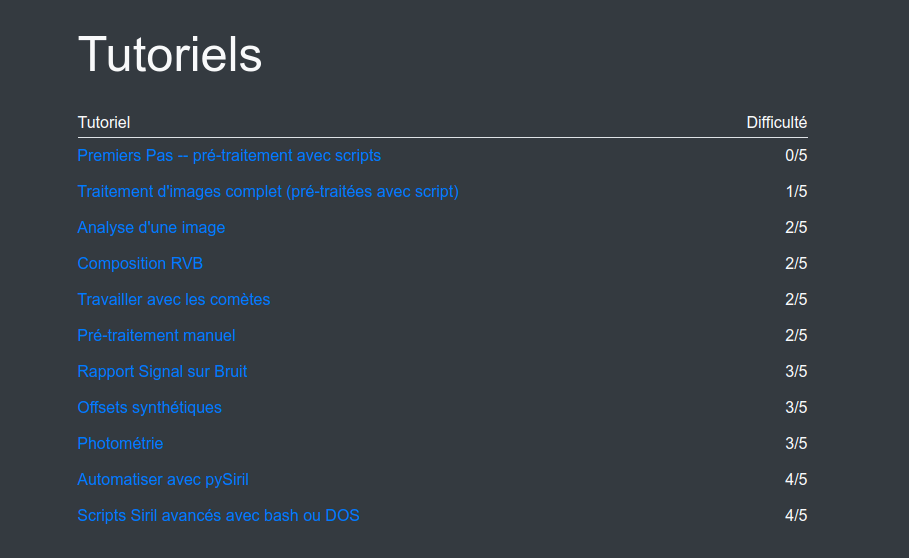Click the 1/5 difficulty rating
Viewport: 909px width, 558px height.
pyautogui.click(x=796, y=192)
